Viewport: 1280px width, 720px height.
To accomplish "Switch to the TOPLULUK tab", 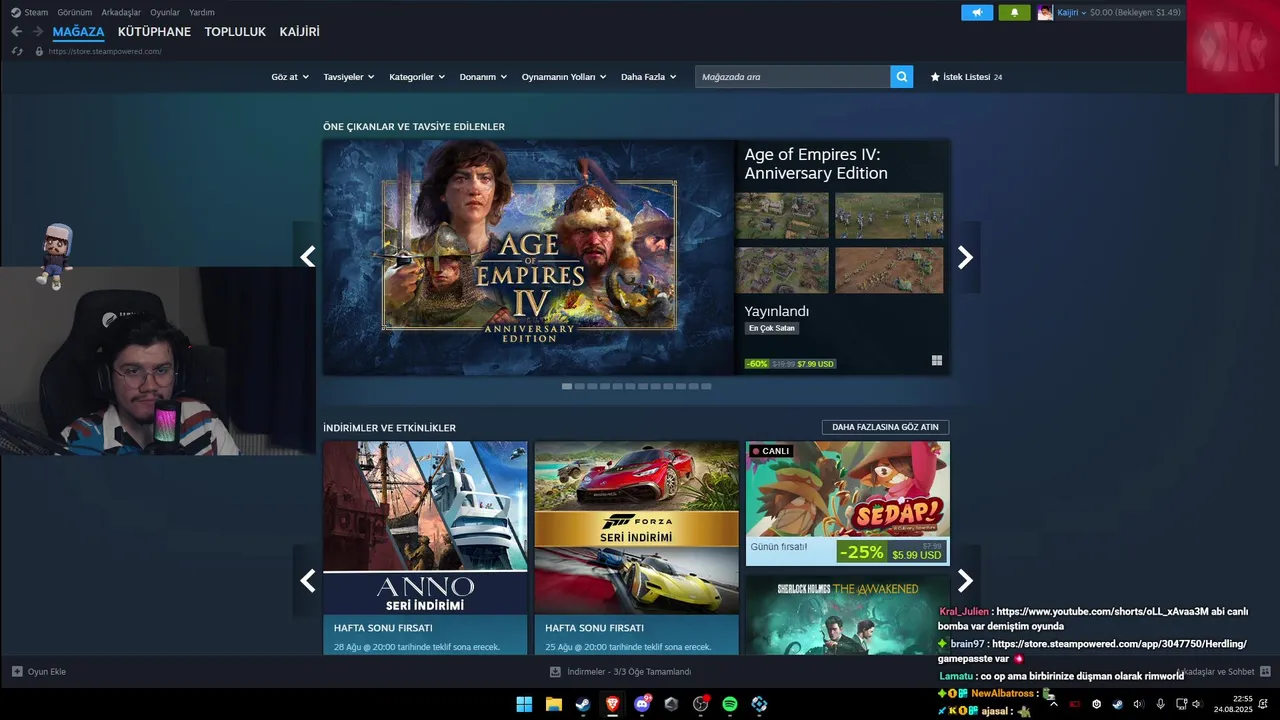I will (235, 32).
